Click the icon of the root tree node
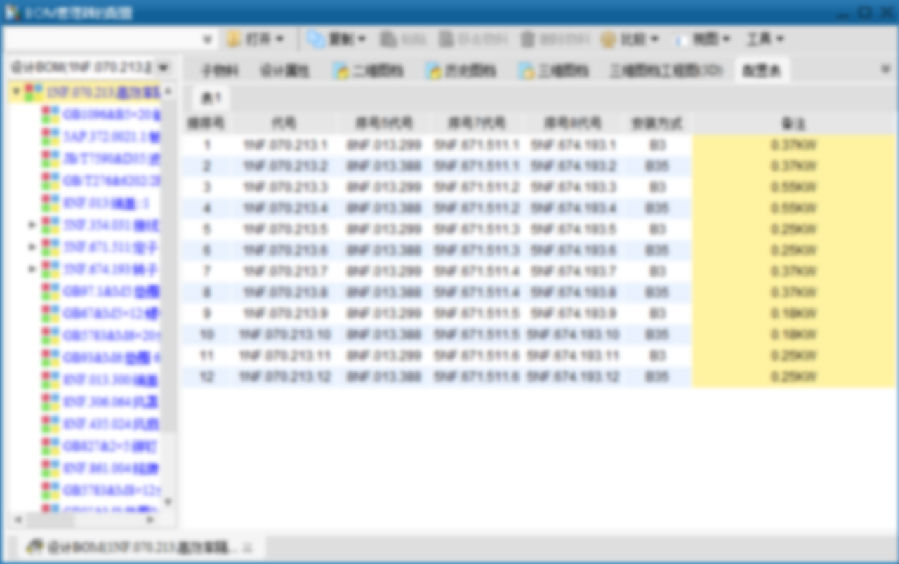Screen dimensions: 899x564 [33, 92]
